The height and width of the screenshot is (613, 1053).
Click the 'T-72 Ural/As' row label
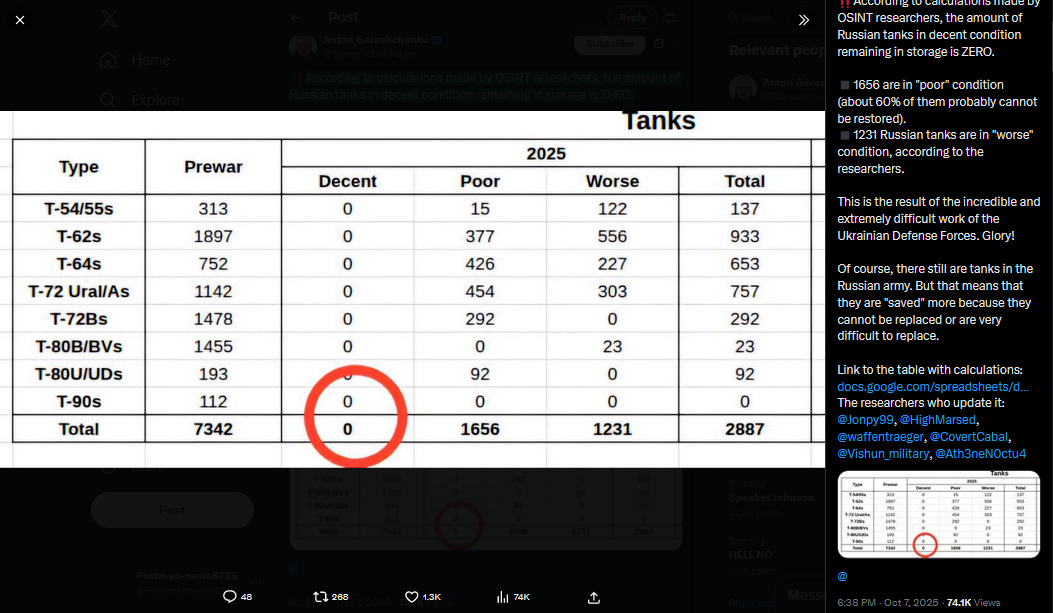click(79, 291)
